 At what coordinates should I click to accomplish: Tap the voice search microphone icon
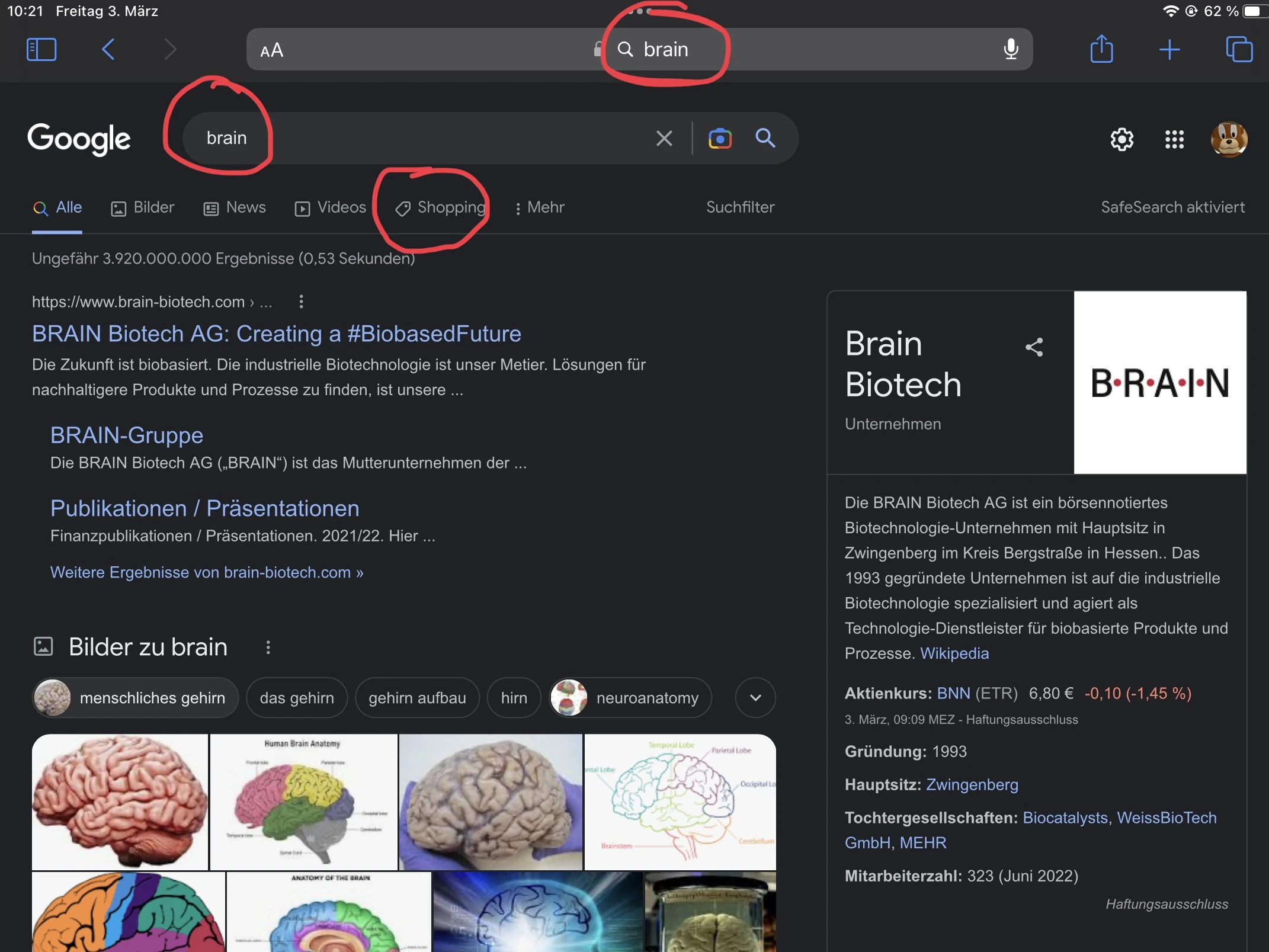(1010, 49)
